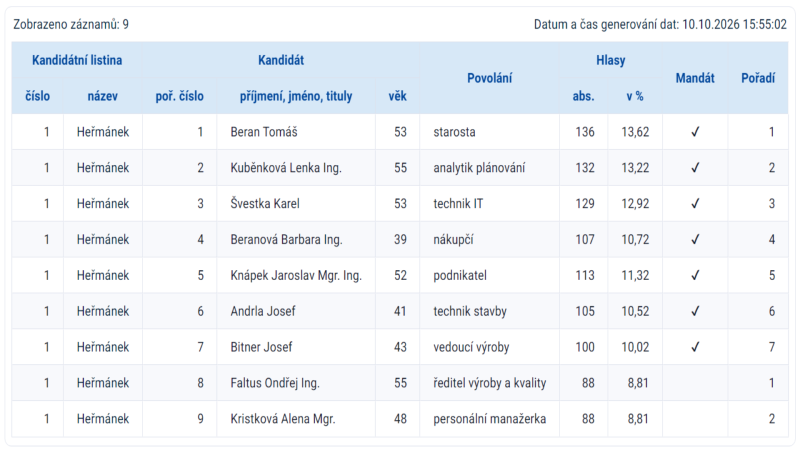
Task: Click the percentage 13,22
Action: [635, 168]
